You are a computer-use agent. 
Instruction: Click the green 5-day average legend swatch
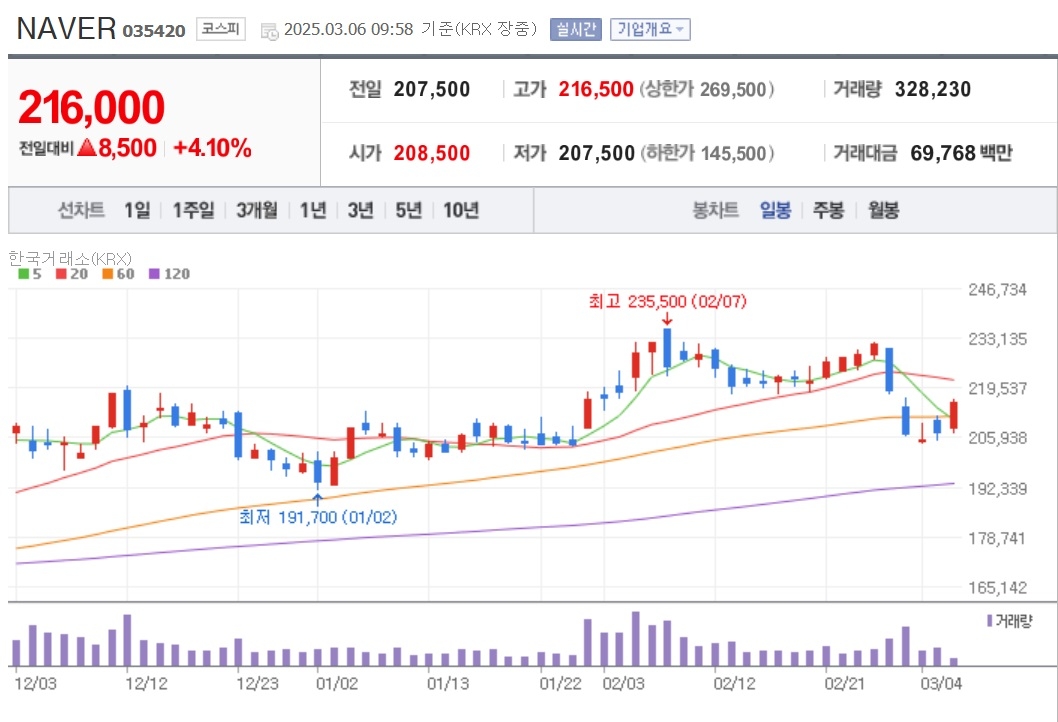pyautogui.click(x=24, y=274)
